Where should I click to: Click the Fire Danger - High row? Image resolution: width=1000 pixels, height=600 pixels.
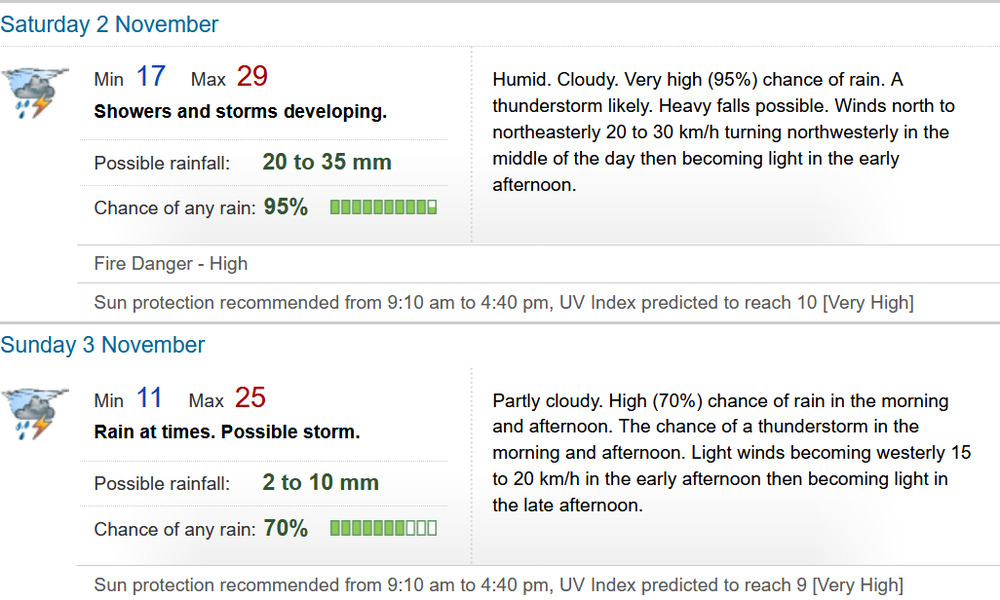[x=538, y=264]
